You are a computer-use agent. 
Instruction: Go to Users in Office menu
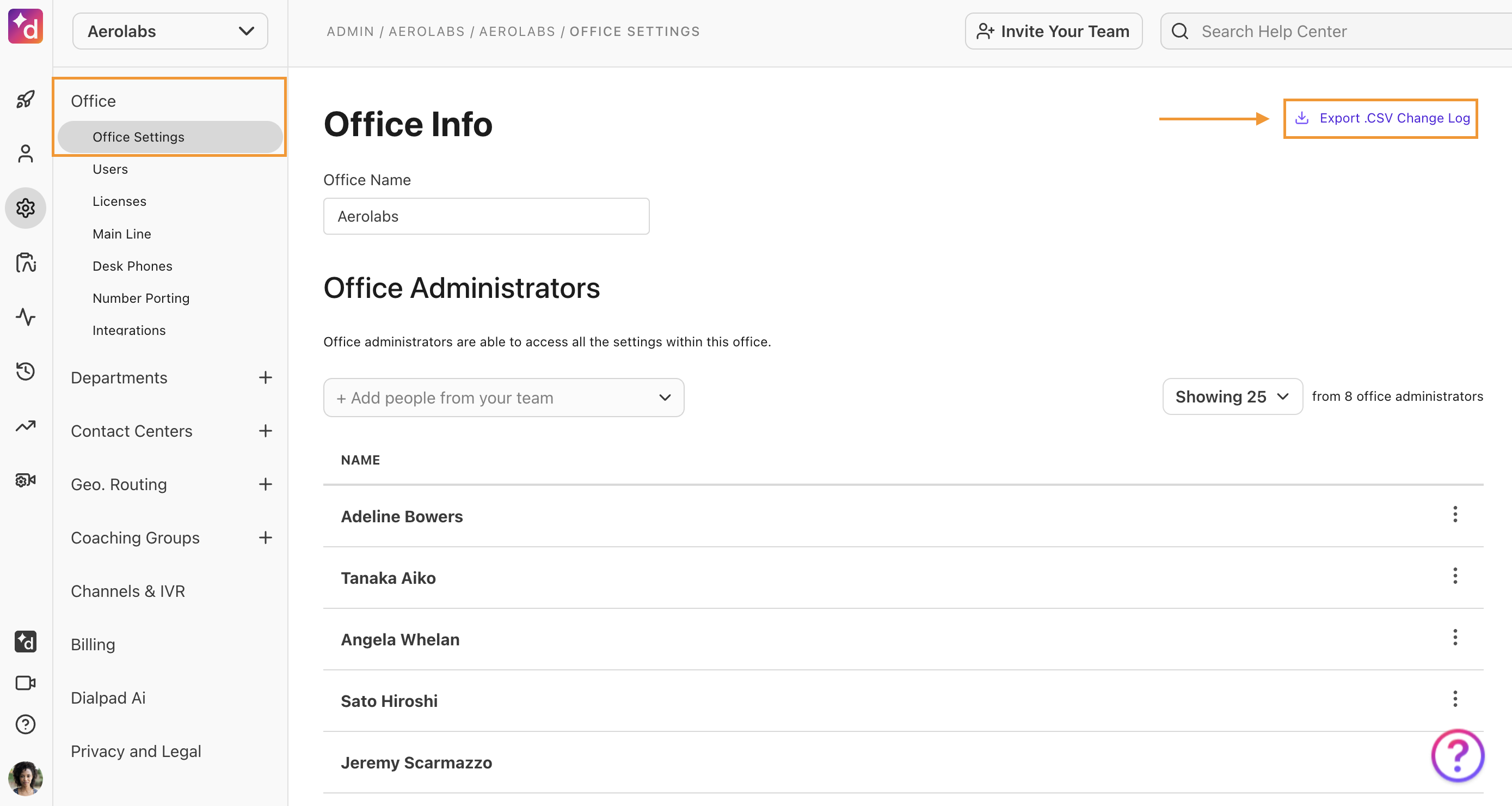(x=110, y=169)
